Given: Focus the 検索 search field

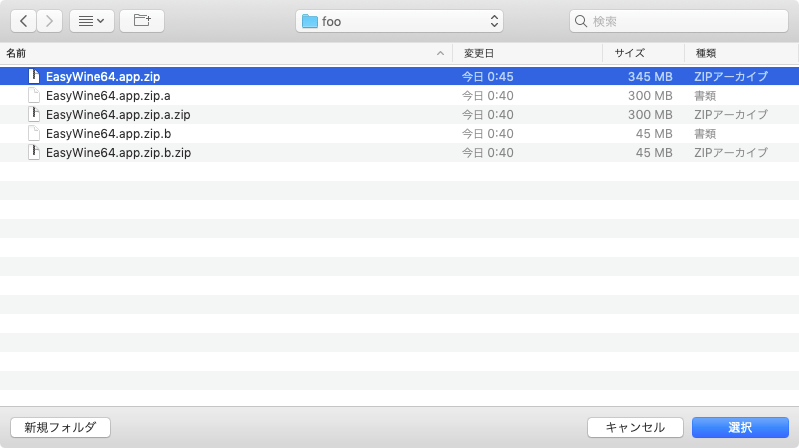Looking at the screenshot, I should click(x=679, y=21).
